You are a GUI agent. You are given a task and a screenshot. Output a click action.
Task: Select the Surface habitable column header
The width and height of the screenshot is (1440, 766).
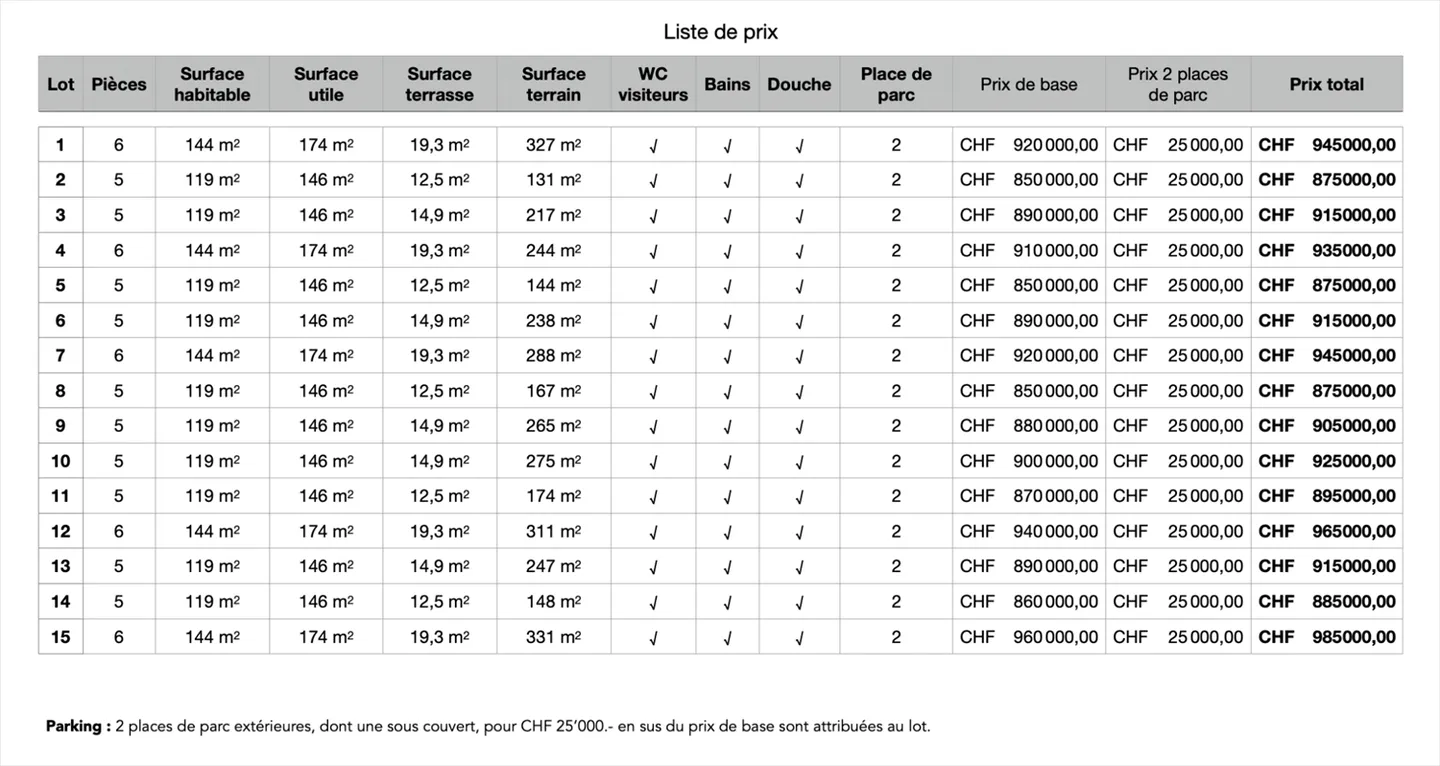pyautogui.click(x=212, y=84)
